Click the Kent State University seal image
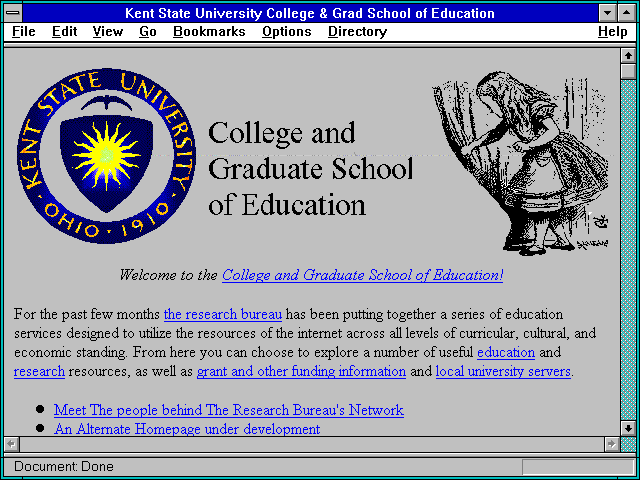 click(107, 156)
